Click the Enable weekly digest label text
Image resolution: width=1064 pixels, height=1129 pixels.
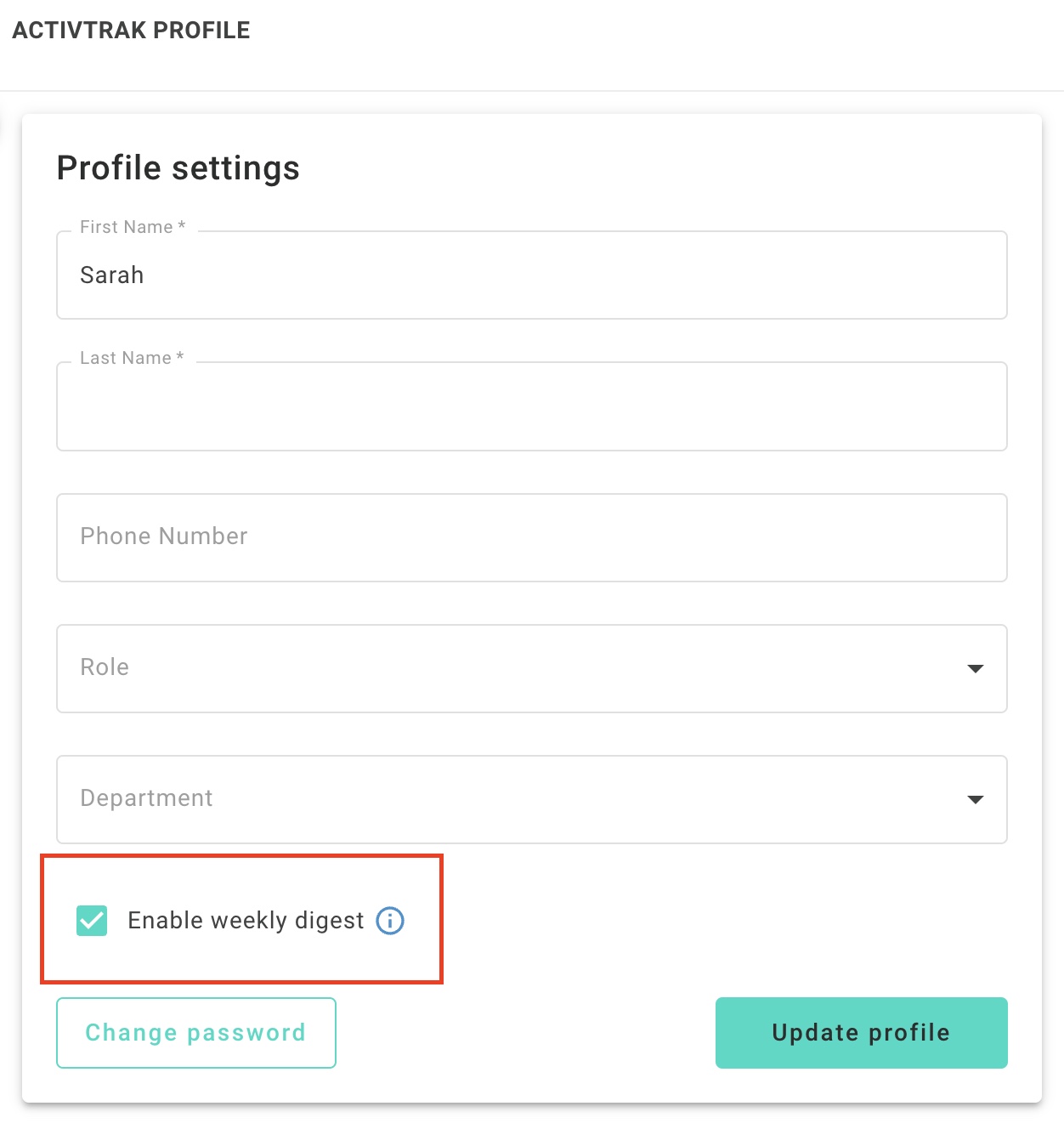coord(246,921)
